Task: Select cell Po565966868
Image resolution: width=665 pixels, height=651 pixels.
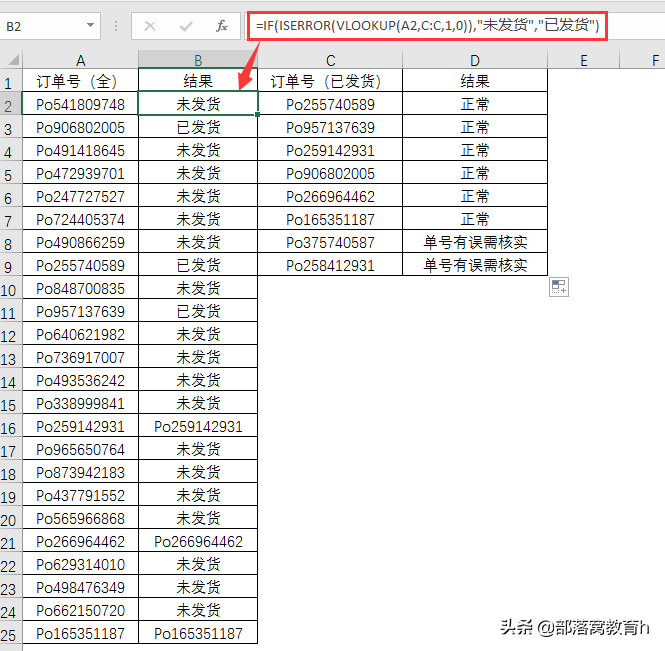Action: [80, 518]
